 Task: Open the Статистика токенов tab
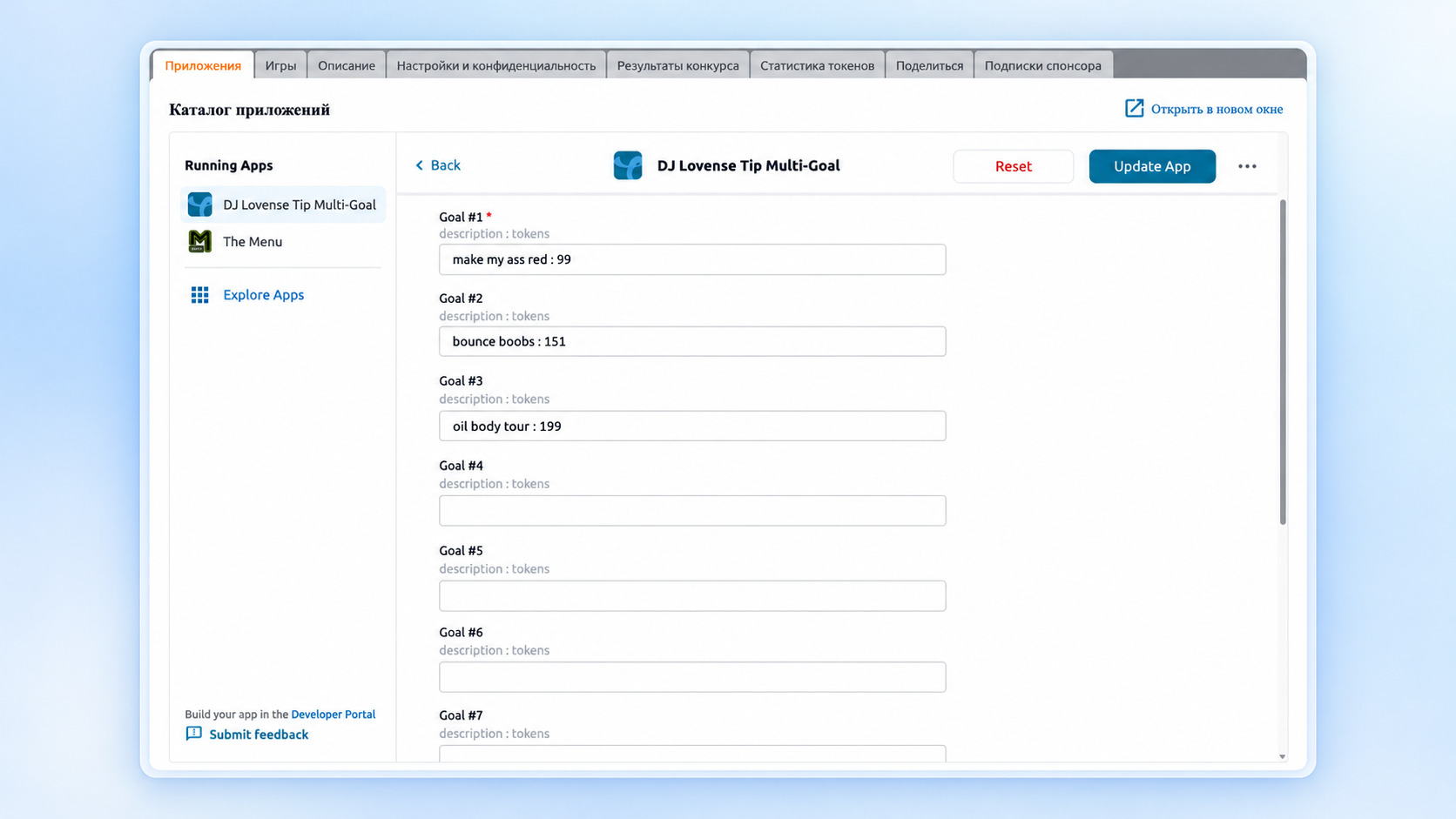click(x=817, y=65)
